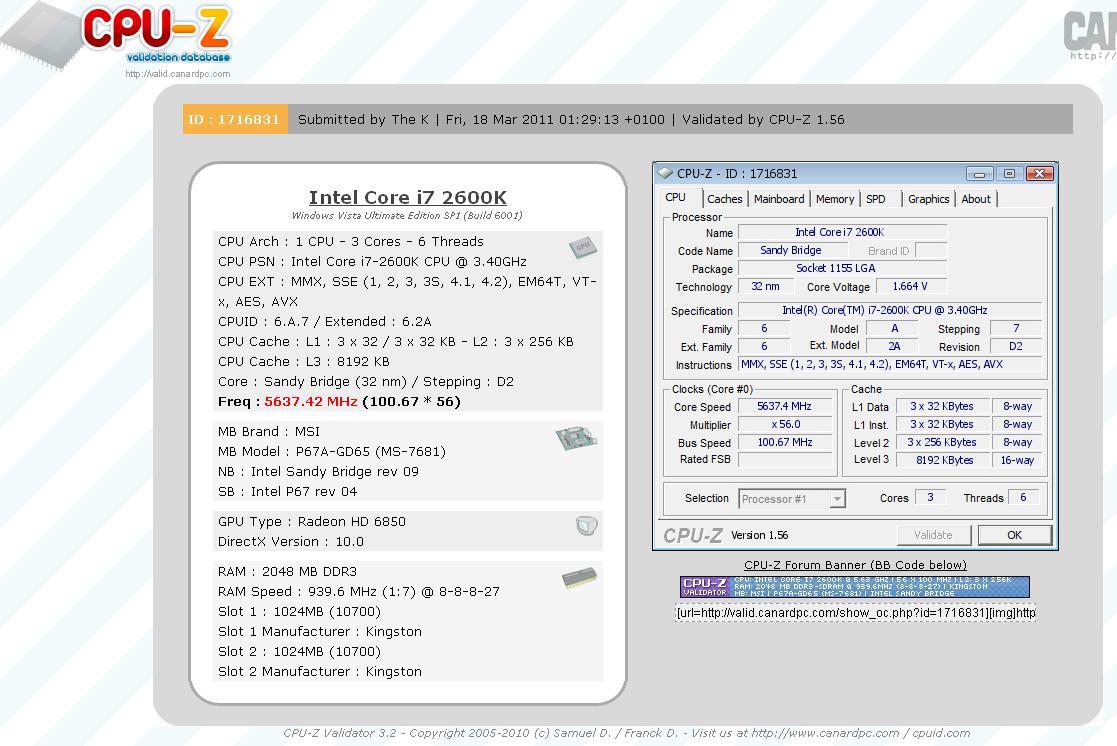Click the Core Speed 5637.4 MHz field
The width and height of the screenshot is (1117, 746).
coord(786,406)
